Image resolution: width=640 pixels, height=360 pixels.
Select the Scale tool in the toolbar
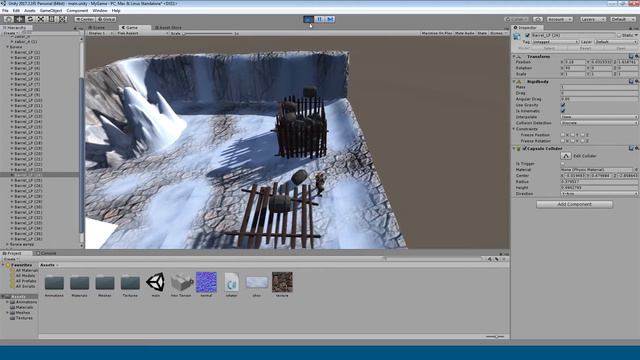tap(41, 19)
